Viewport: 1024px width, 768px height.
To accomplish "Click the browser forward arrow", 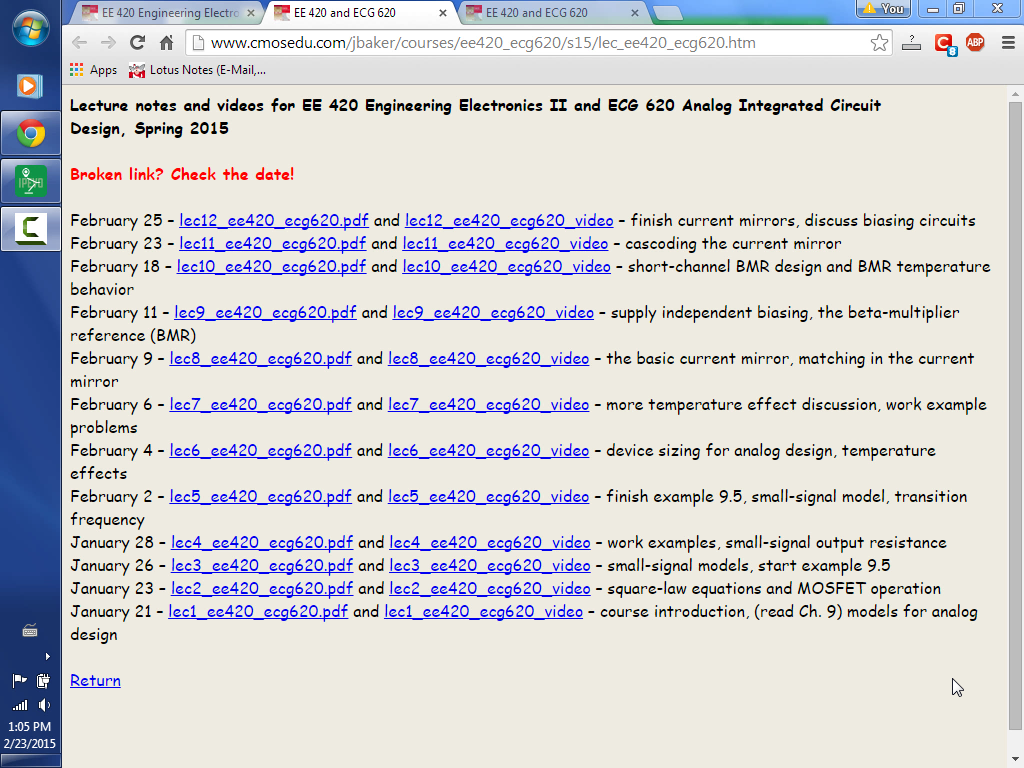I will click(108, 43).
